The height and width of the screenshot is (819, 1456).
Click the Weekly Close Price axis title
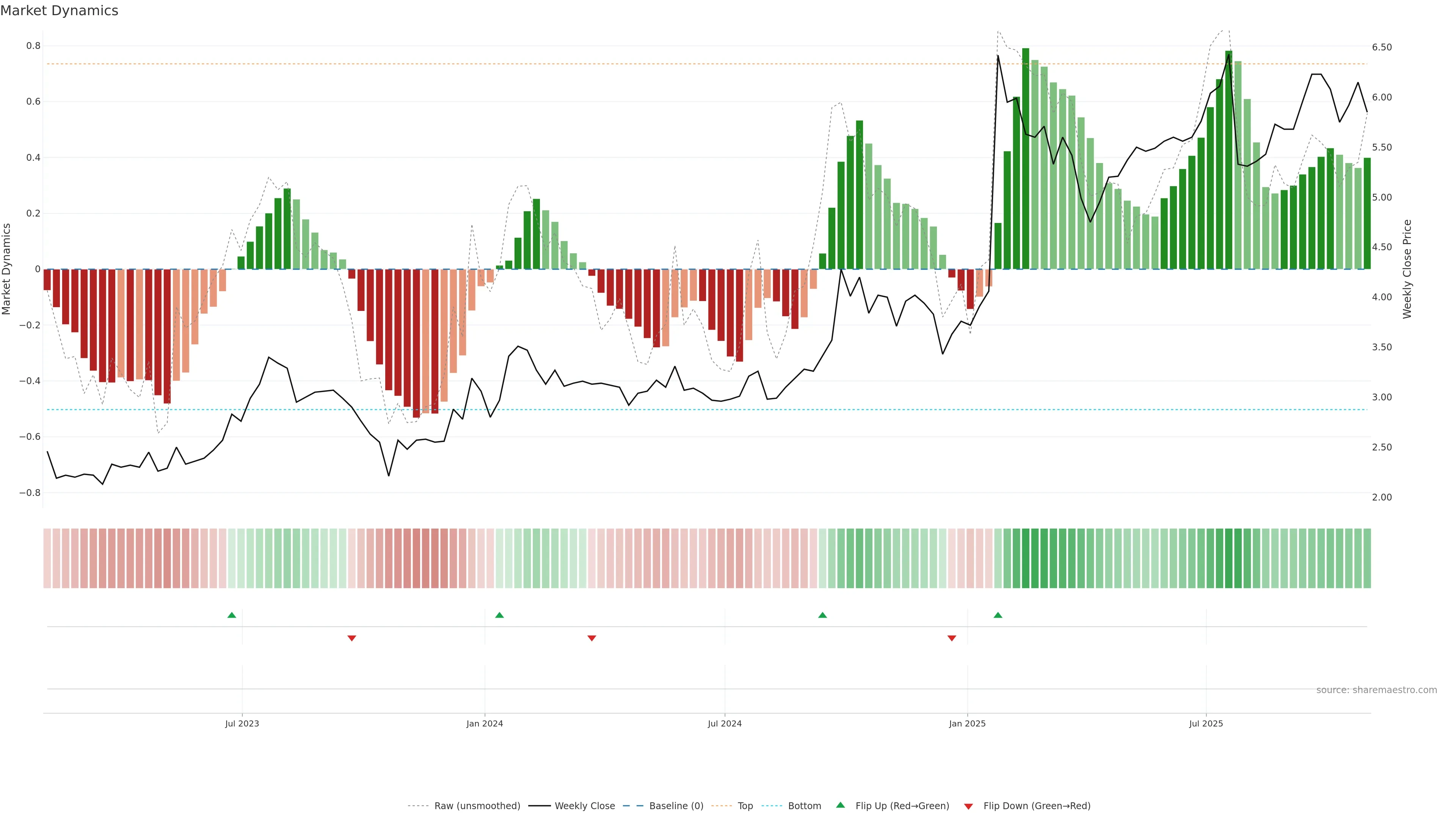tap(1407, 269)
